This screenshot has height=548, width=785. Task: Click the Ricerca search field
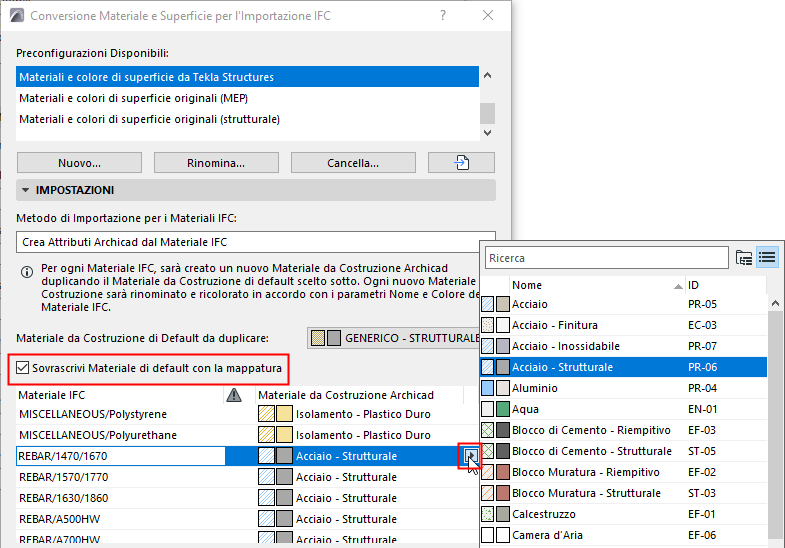606,258
